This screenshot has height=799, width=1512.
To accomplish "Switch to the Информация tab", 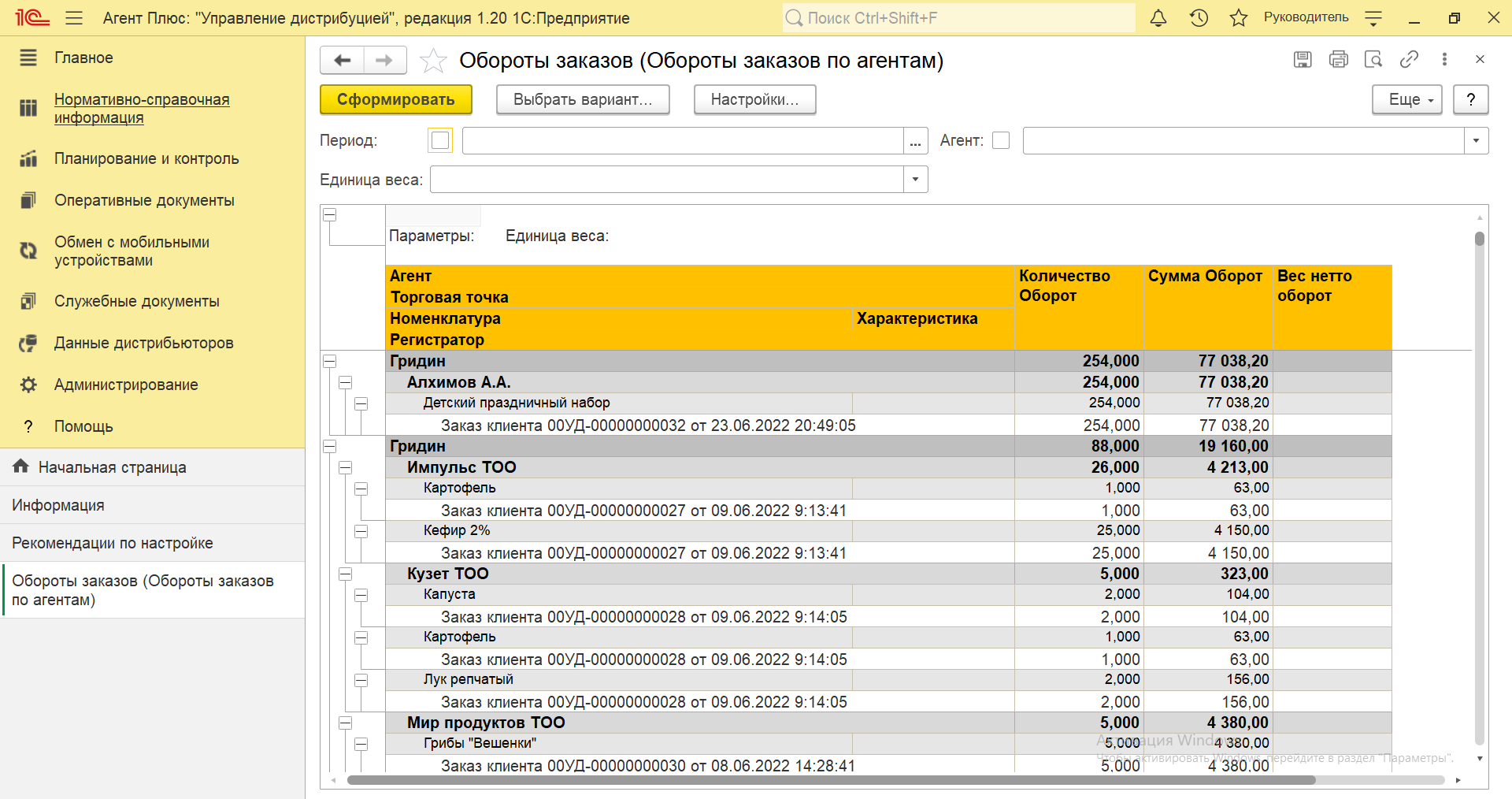I will 152,505.
